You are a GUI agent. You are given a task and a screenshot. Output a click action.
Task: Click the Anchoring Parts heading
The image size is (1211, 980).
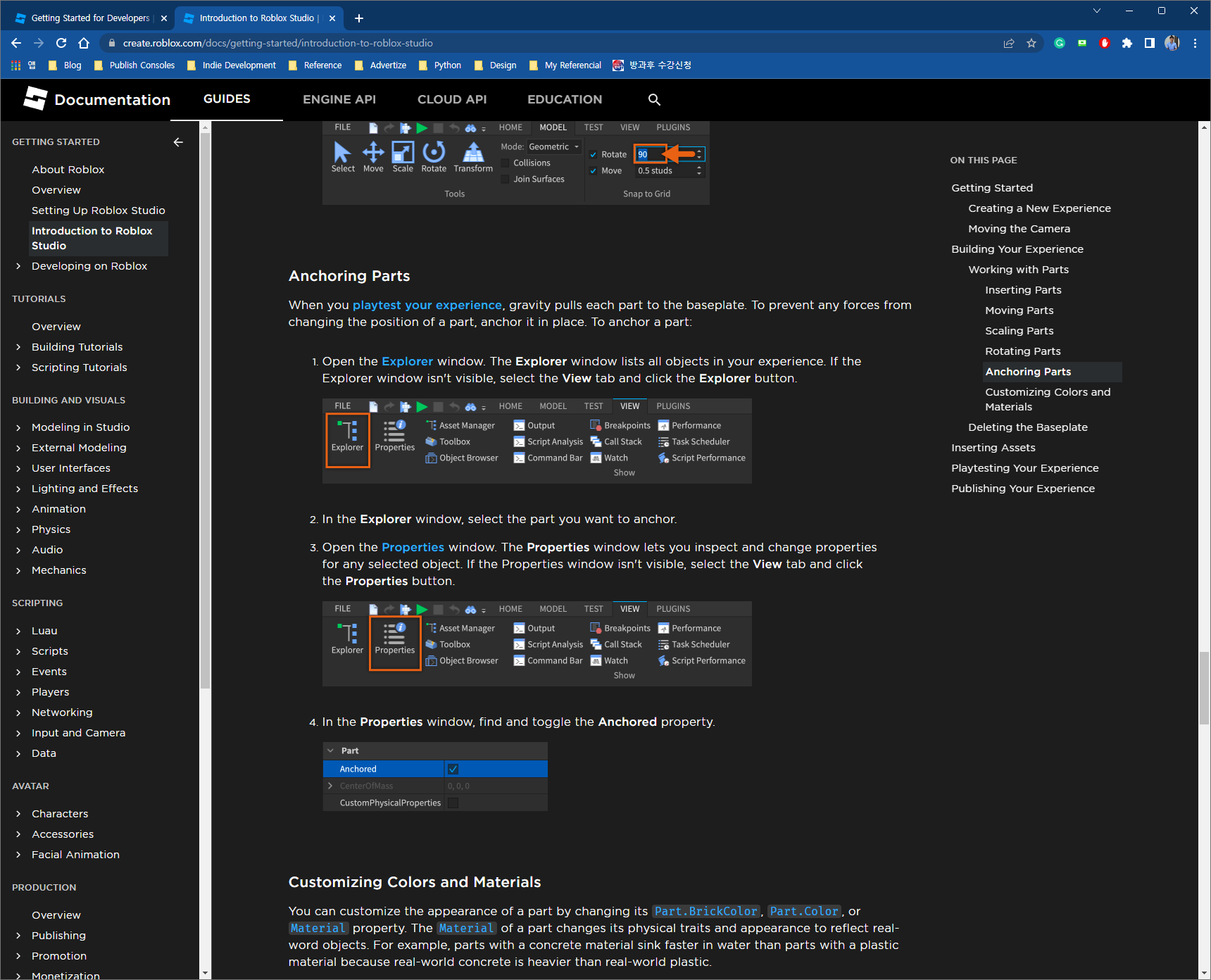click(x=349, y=276)
